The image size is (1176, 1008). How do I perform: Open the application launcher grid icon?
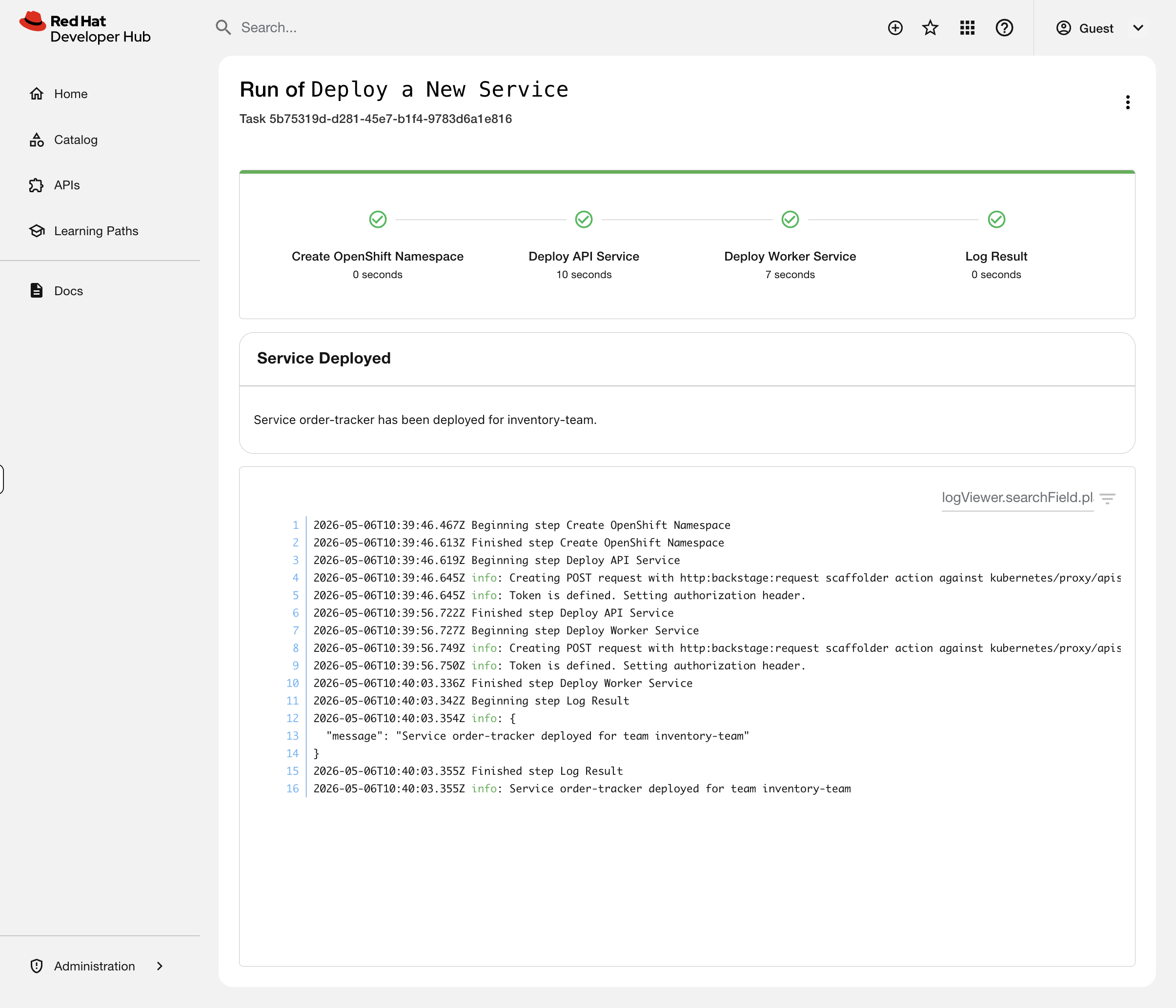[967, 28]
